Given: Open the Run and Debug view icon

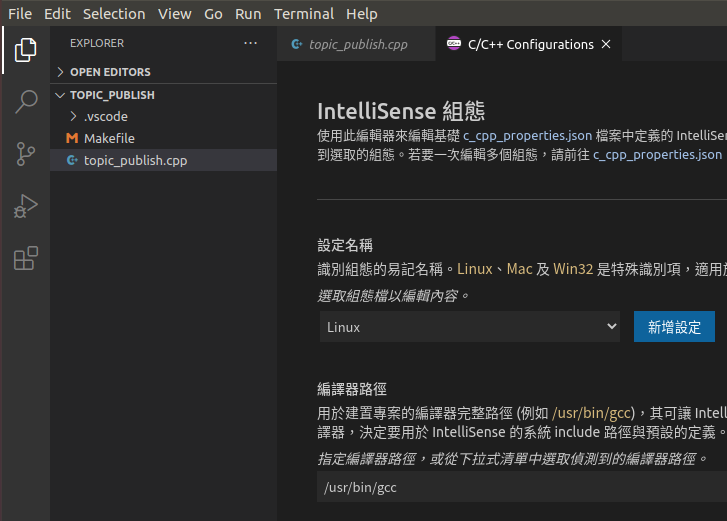Looking at the screenshot, I should tap(26, 206).
